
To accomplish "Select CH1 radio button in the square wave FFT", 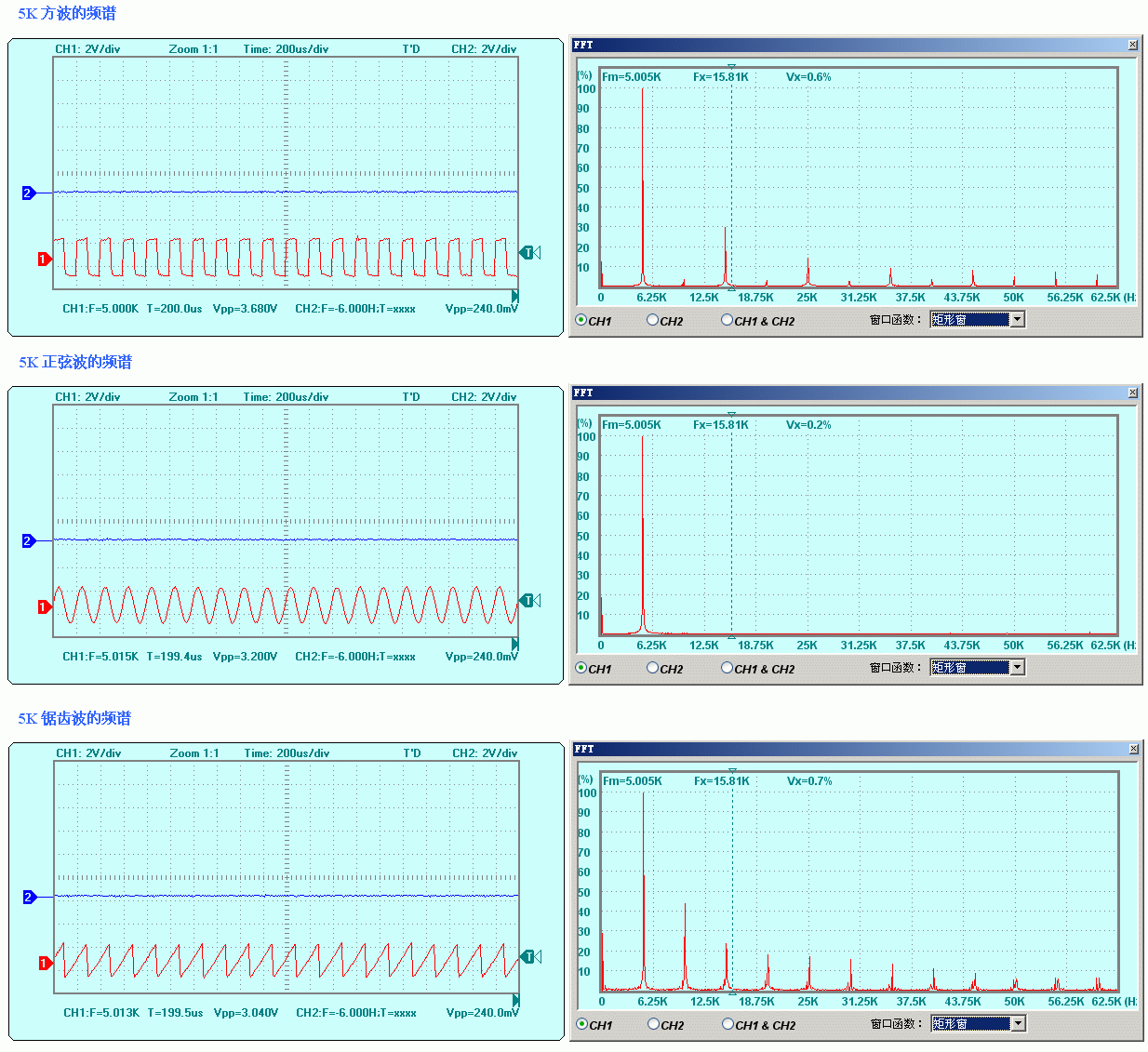I will coord(581,320).
